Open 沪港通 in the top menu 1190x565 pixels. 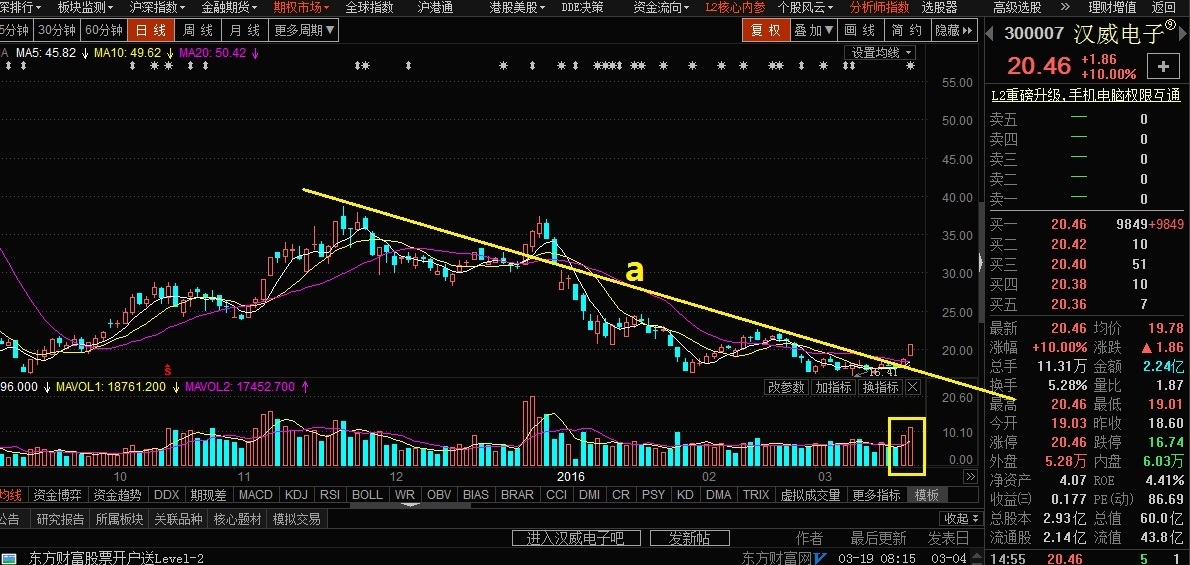pyautogui.click(x=436, y=8)
